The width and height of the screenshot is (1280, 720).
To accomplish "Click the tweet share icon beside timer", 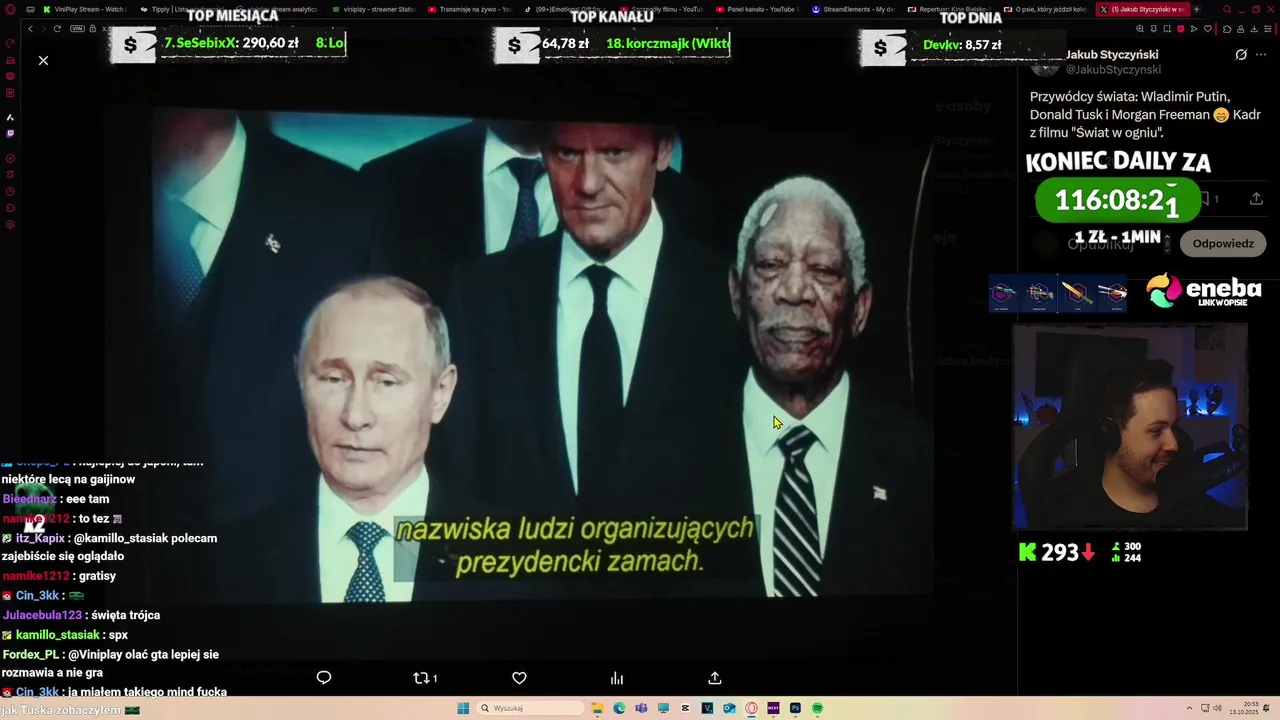I will click(x=1256, y=199).
